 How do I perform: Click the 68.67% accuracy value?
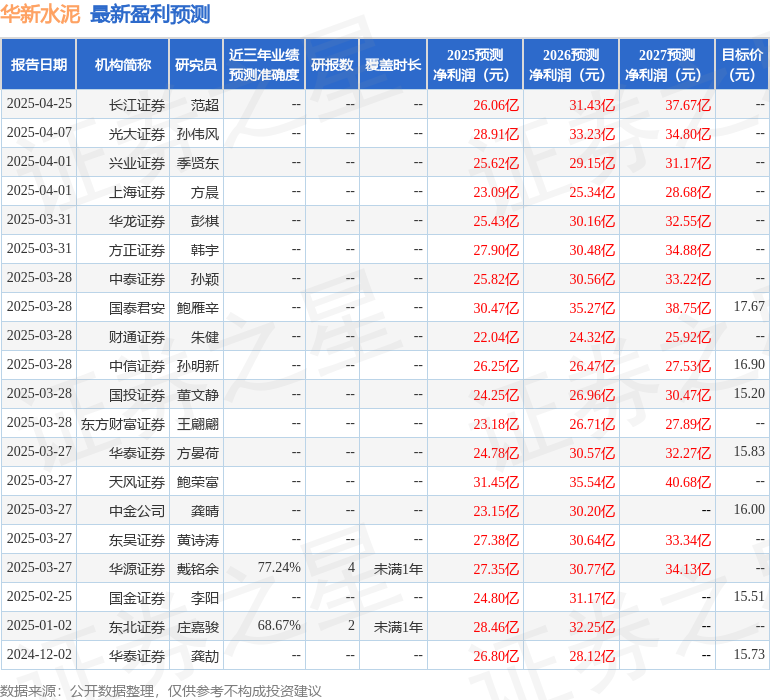coord(279,625)
